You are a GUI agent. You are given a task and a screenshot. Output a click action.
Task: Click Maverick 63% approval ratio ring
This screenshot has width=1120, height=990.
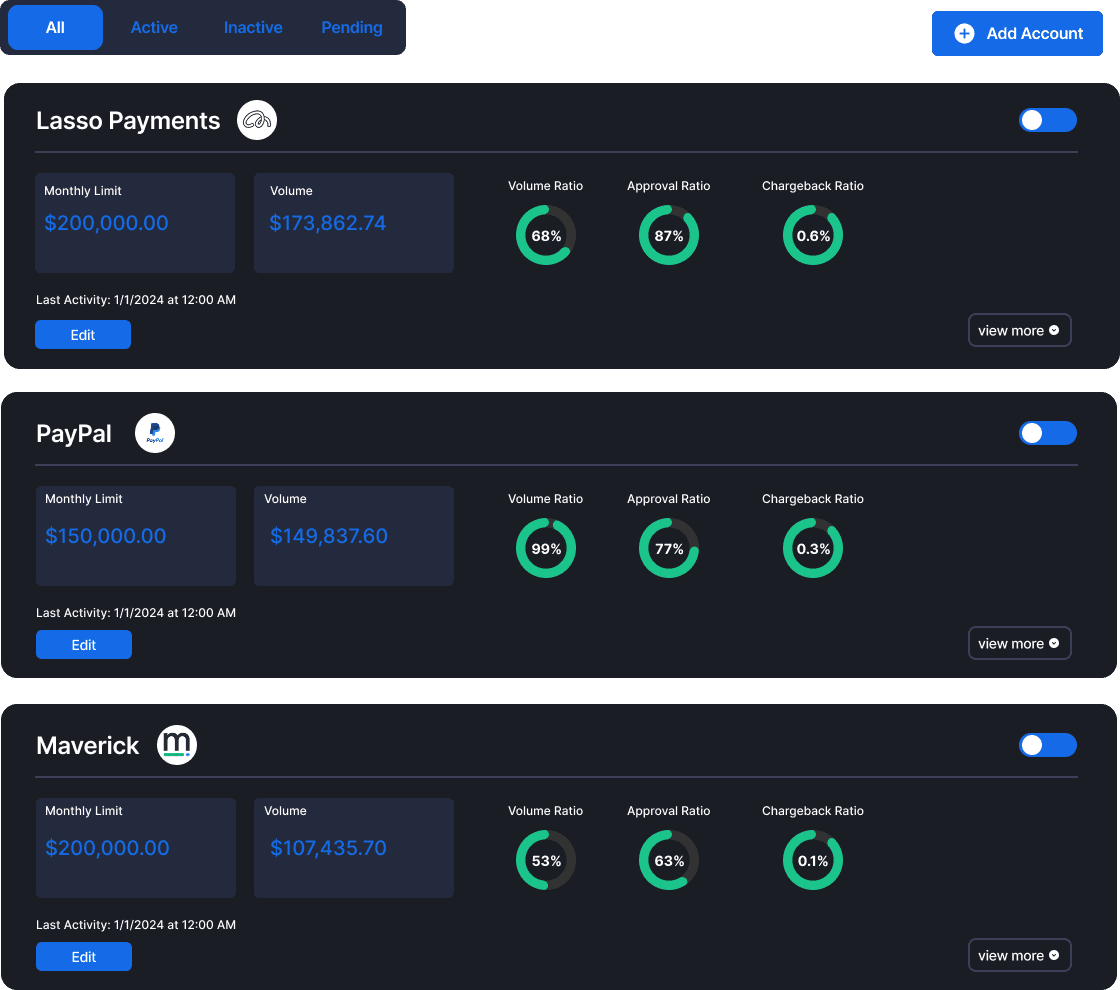coord(669,860)
